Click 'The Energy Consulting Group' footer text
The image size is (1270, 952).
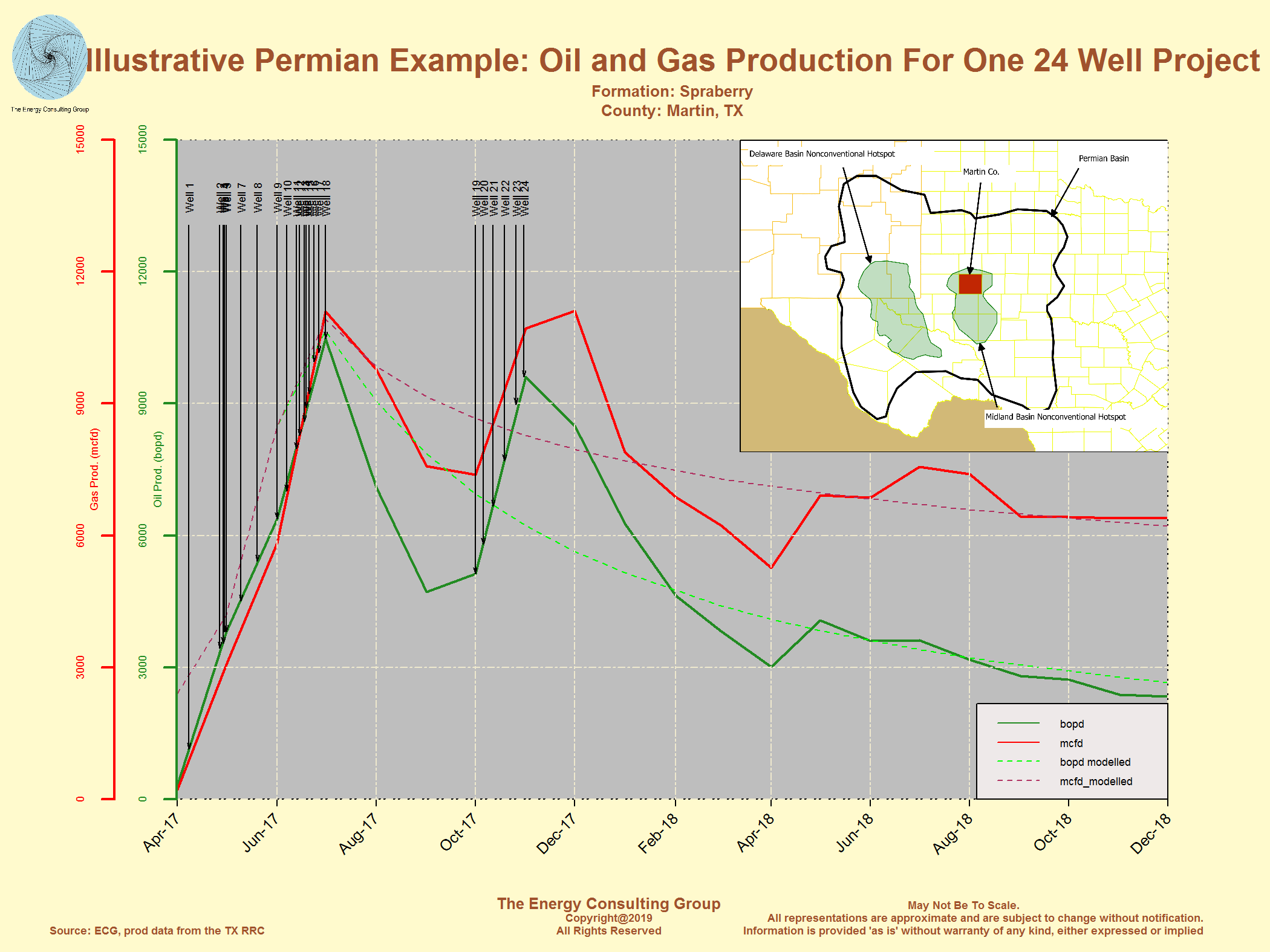click(x=608, y=903)
